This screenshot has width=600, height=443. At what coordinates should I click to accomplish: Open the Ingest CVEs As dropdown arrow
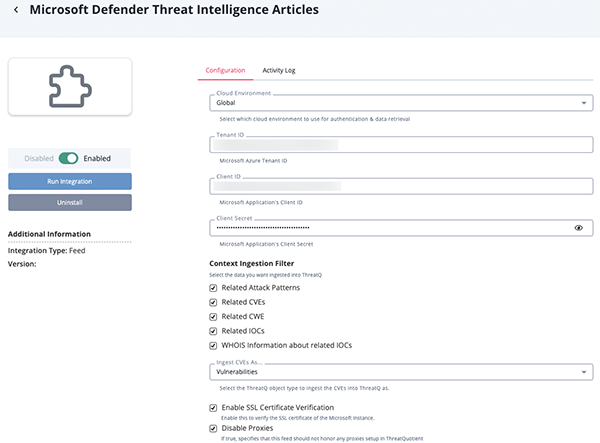pos(584,372)
